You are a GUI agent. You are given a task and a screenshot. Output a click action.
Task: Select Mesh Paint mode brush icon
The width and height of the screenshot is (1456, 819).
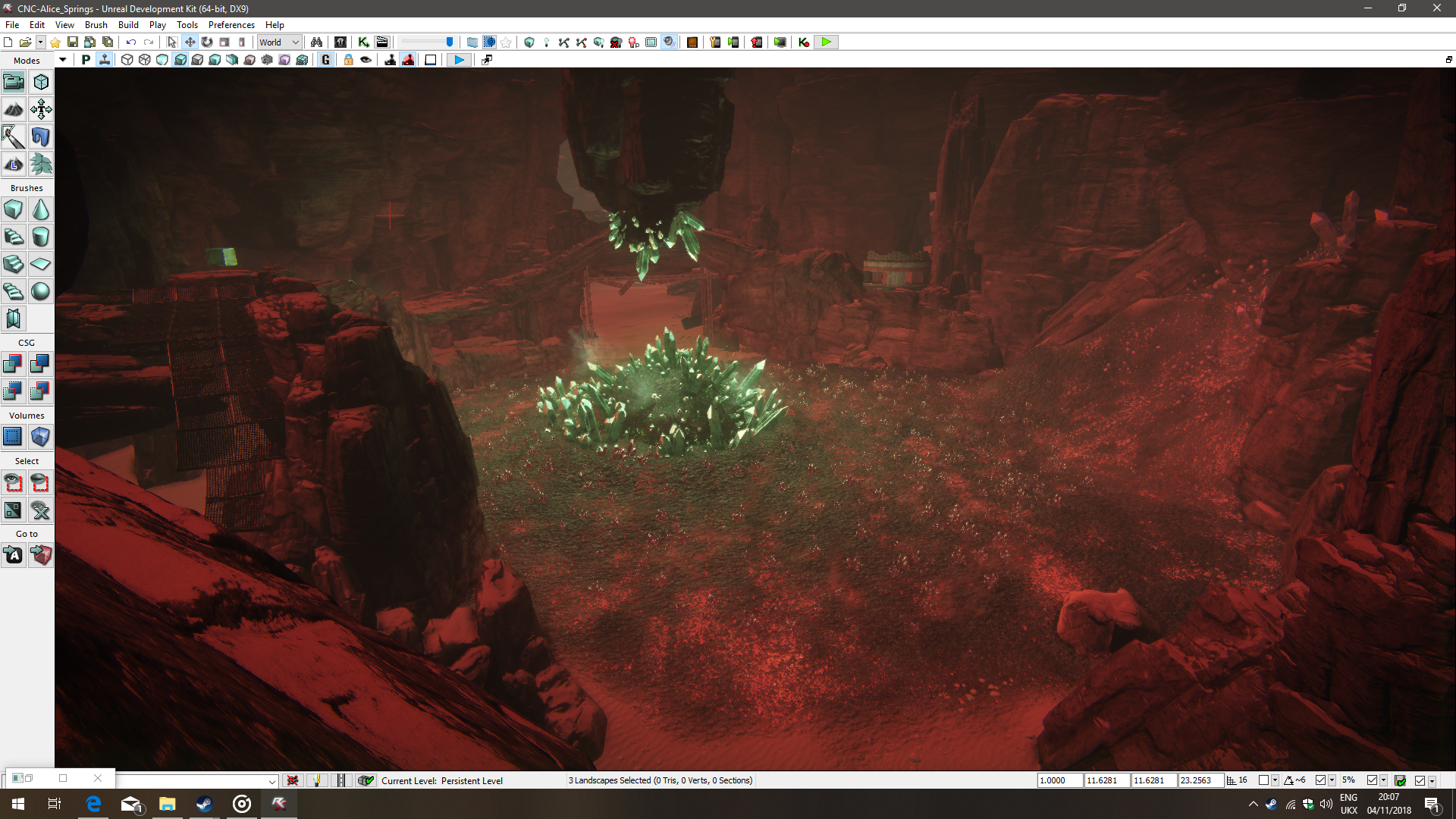[x=14, y=137]
